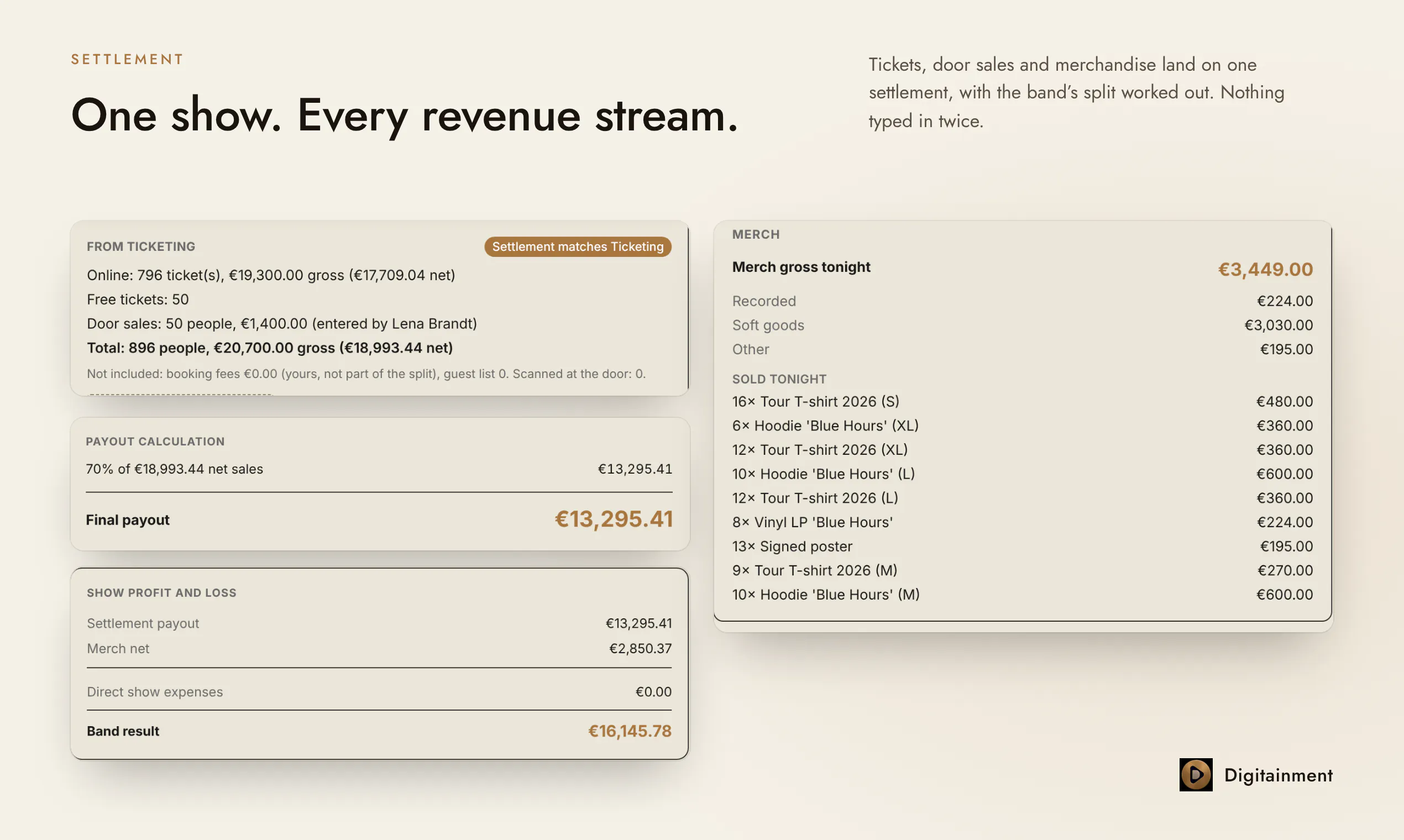Screen dimensions: 1404x840
Task: Select the 10× Hoodie 'Blue Hours' (M) item
Action: [x=1023, y=595]
